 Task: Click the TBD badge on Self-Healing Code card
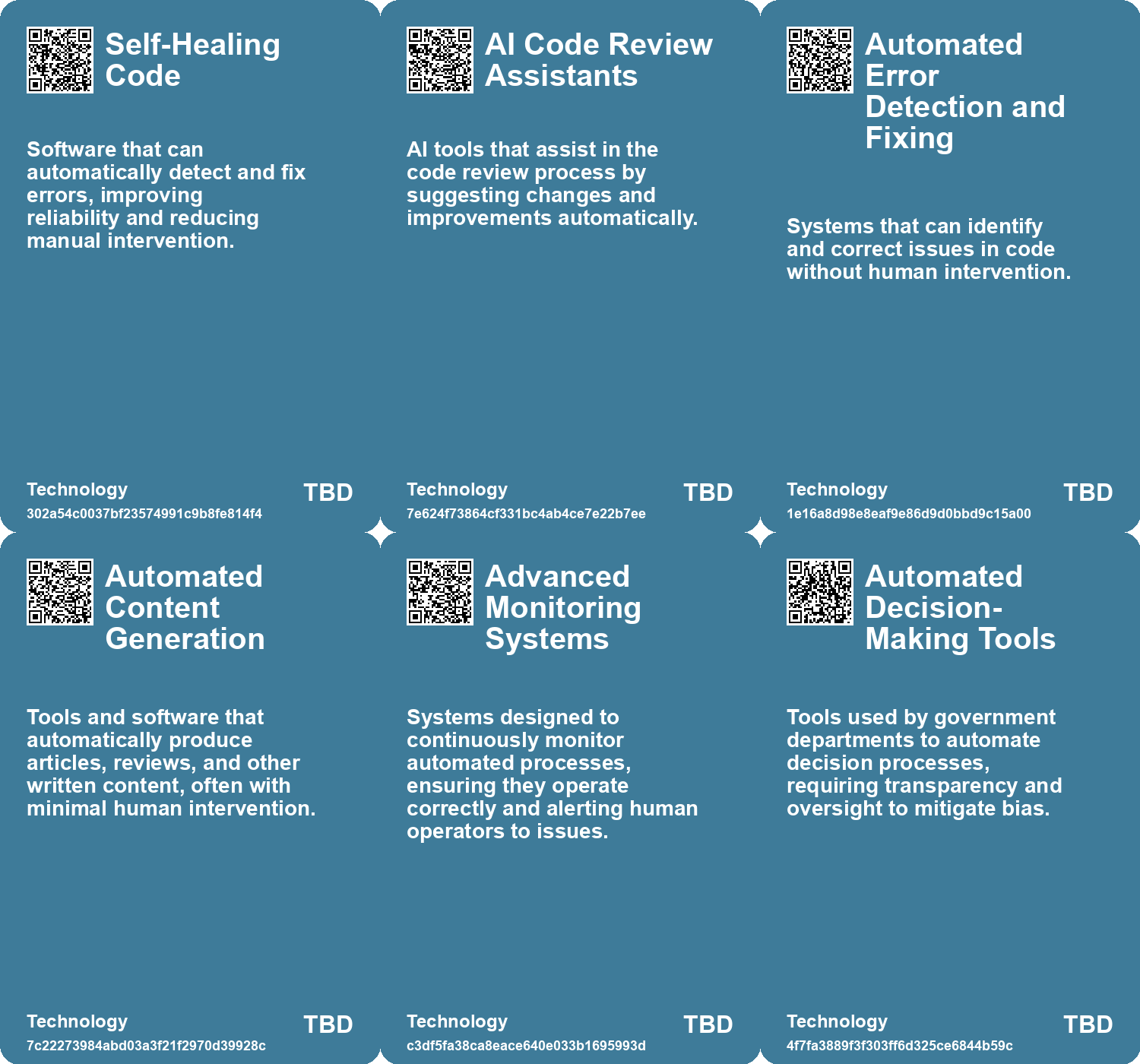point(328,492)
